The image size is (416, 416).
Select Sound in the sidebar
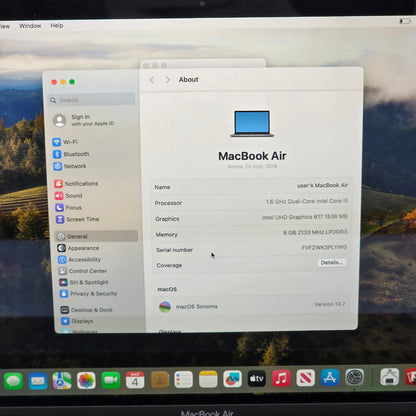coord(69,196)
